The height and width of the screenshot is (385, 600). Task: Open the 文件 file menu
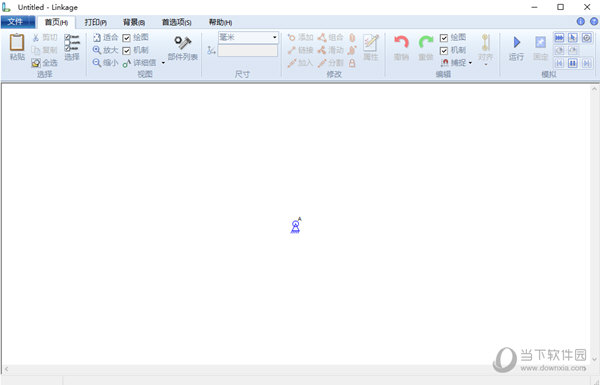[18, 22]
